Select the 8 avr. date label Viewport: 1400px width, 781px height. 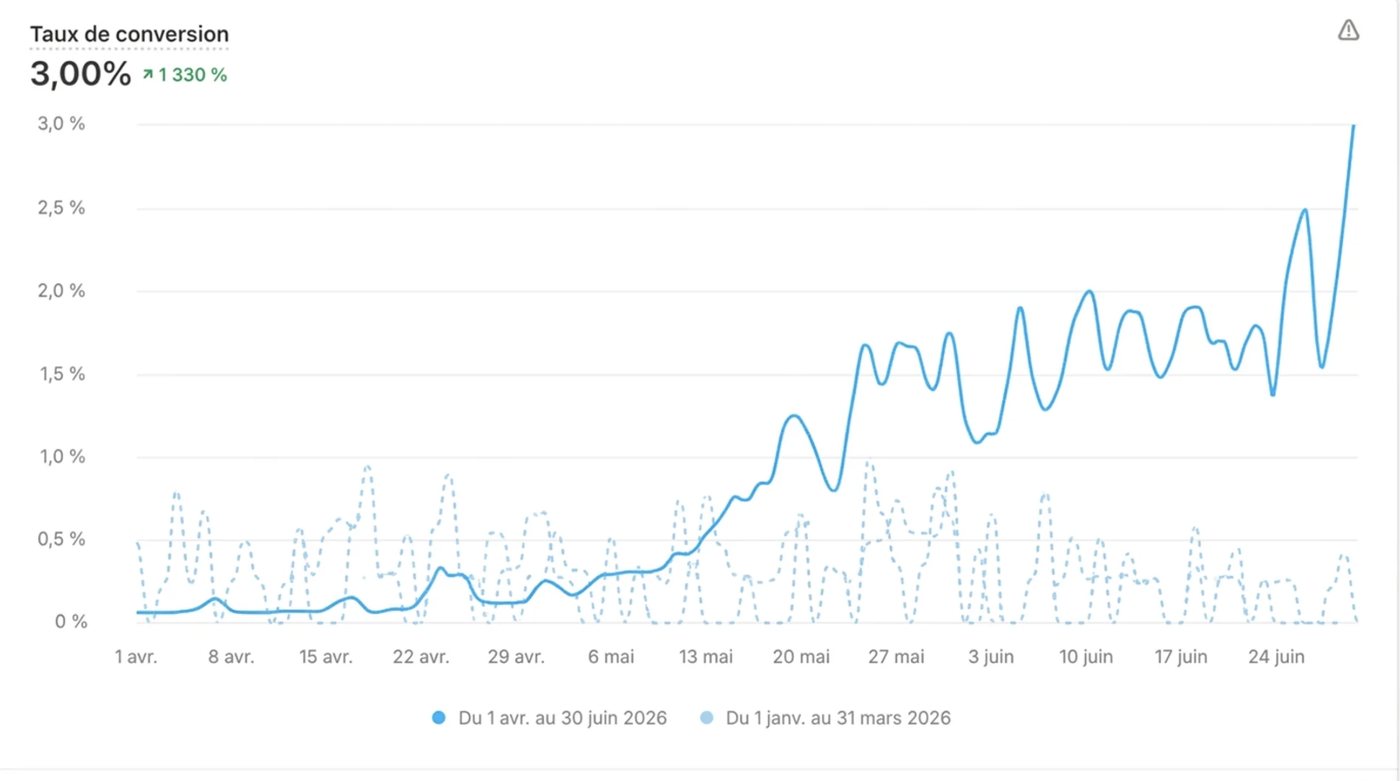click(231, 657)
